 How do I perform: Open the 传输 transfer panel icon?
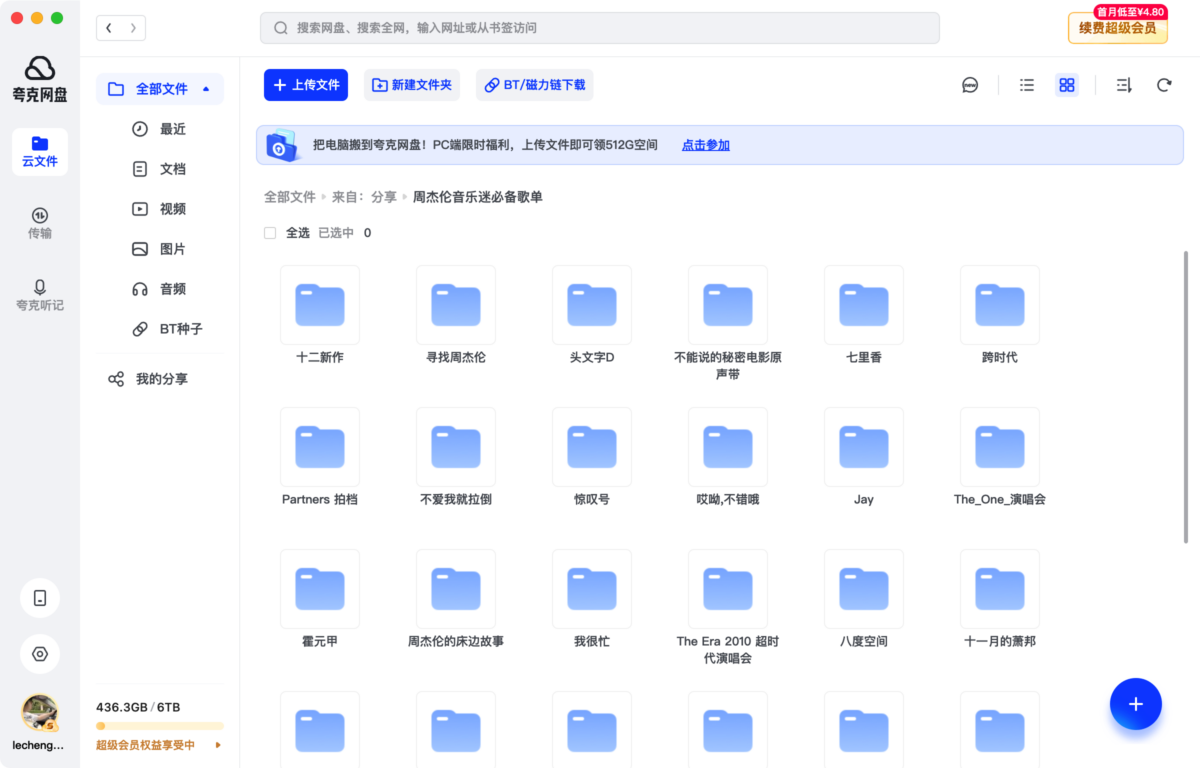coord(40,216)
